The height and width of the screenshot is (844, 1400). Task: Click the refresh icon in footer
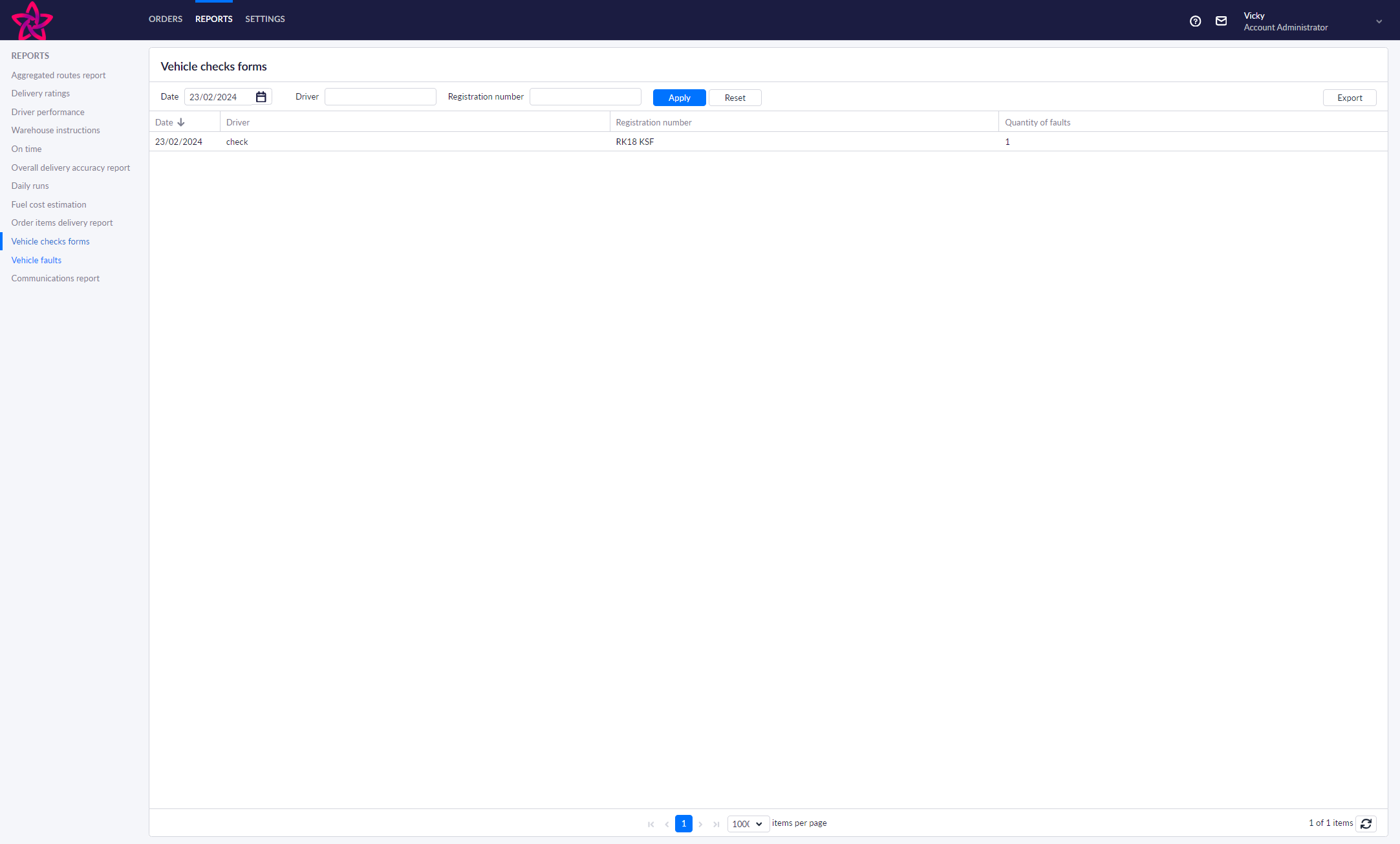tap(1366, 823)
